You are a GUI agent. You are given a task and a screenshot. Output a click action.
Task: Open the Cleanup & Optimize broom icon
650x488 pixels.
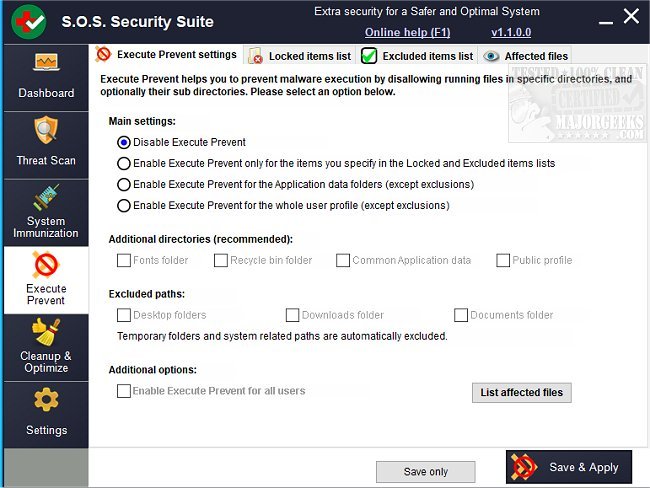point(45,331)
